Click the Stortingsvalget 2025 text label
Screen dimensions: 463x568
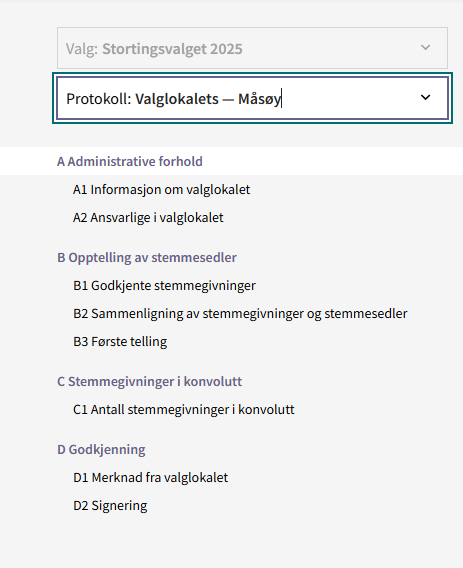(x=172, y=49)
